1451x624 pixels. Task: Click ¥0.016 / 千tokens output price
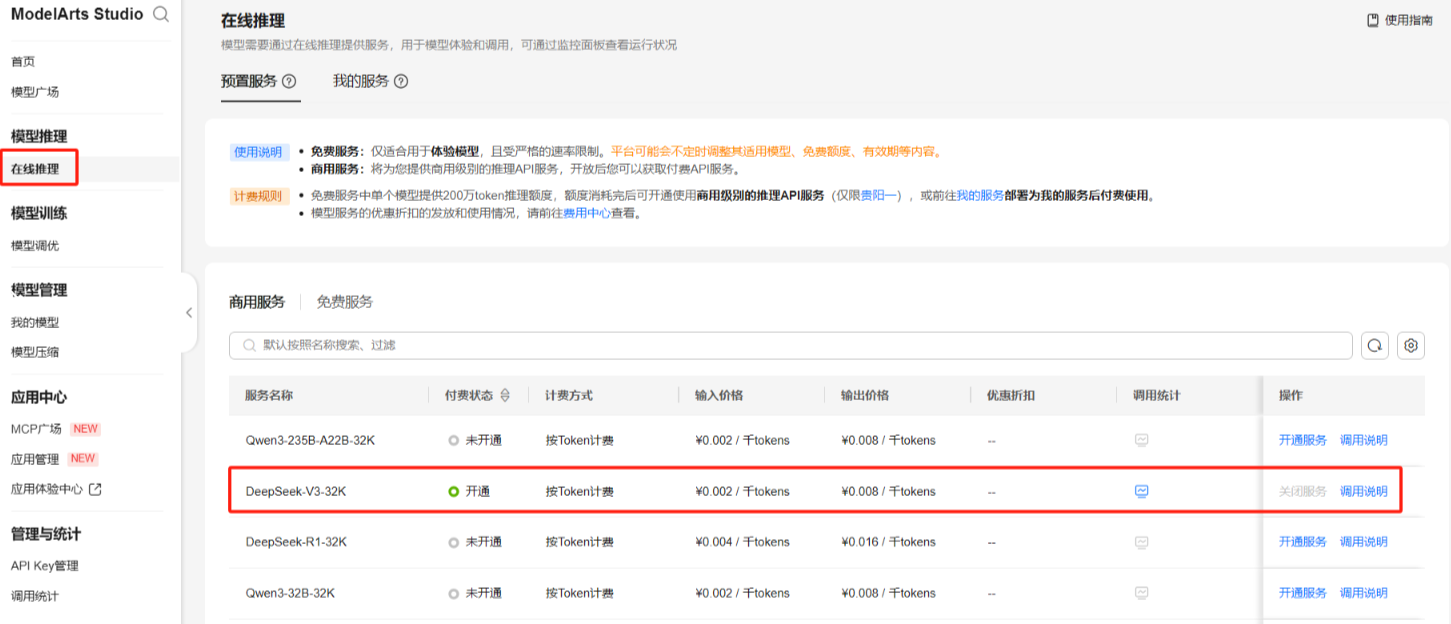(889, 542)
